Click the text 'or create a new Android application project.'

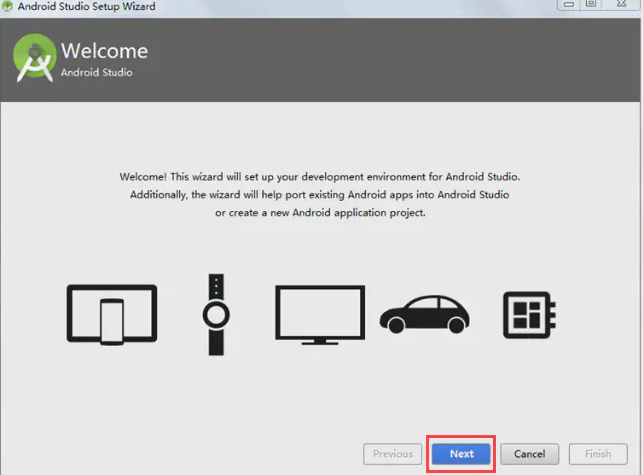320,212
